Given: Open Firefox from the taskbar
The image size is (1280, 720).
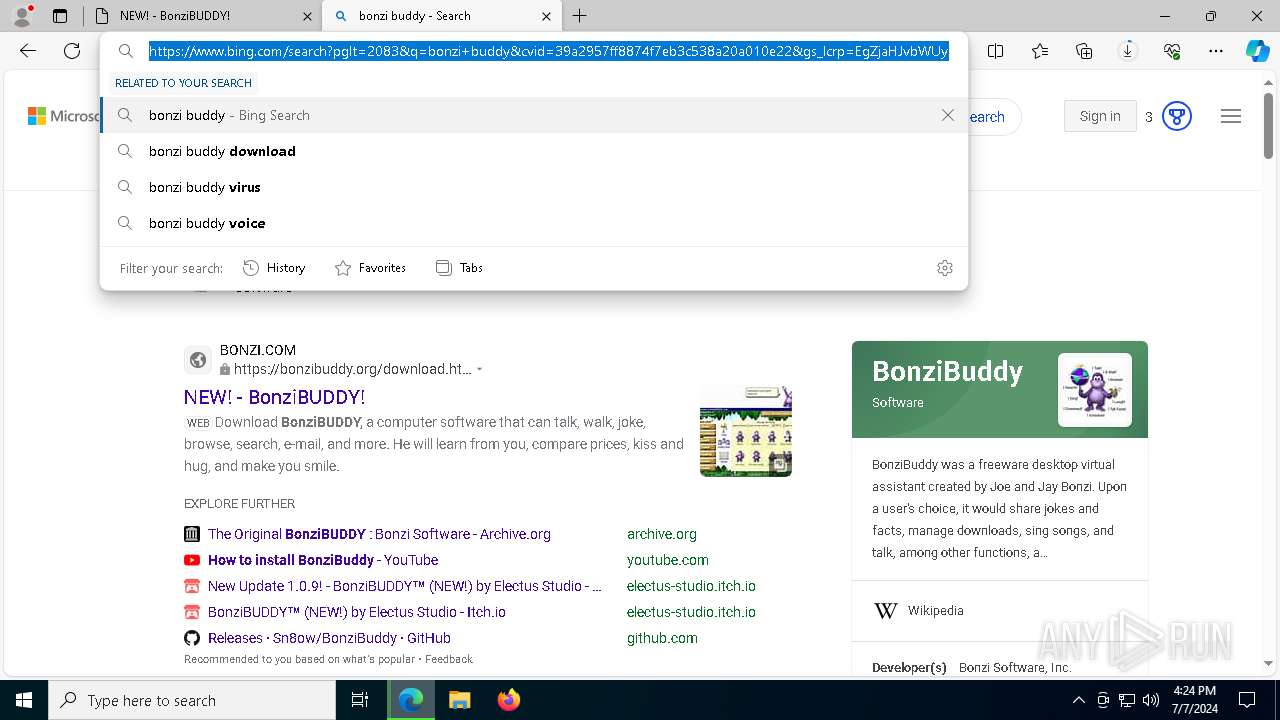Looking at the screenshot, I should (x=508, y=700).
